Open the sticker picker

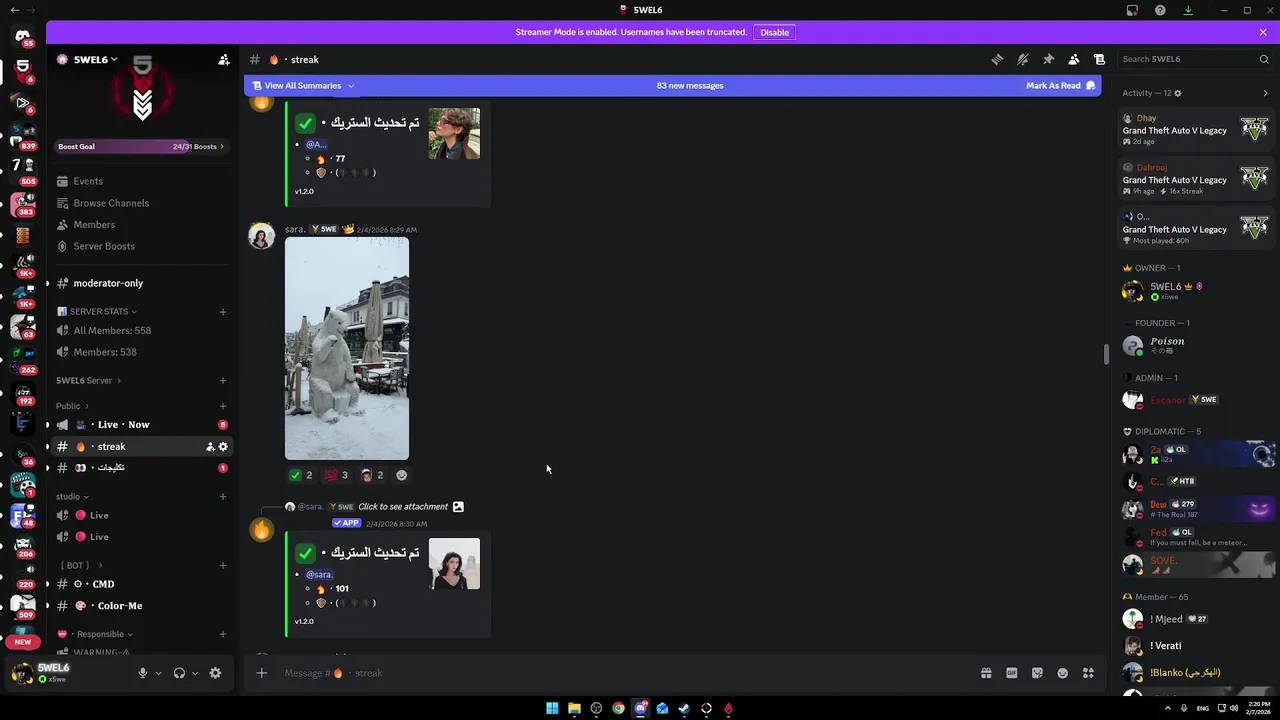coord(1037,673)
